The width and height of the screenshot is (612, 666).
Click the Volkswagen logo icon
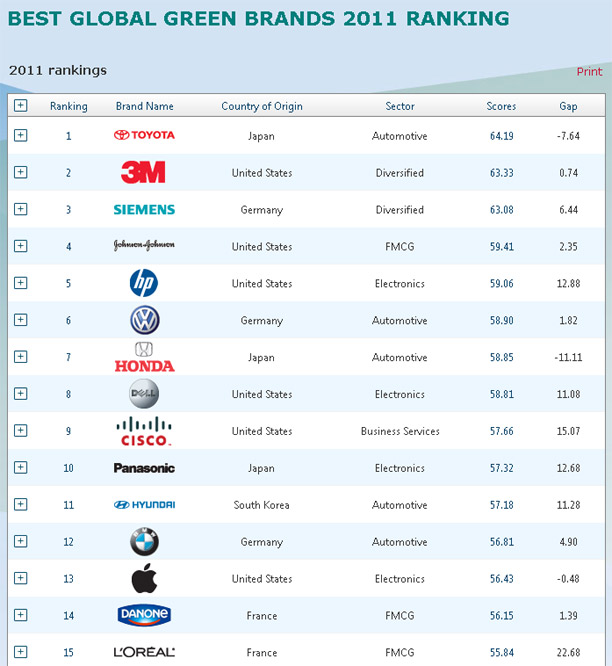point(144,321)
